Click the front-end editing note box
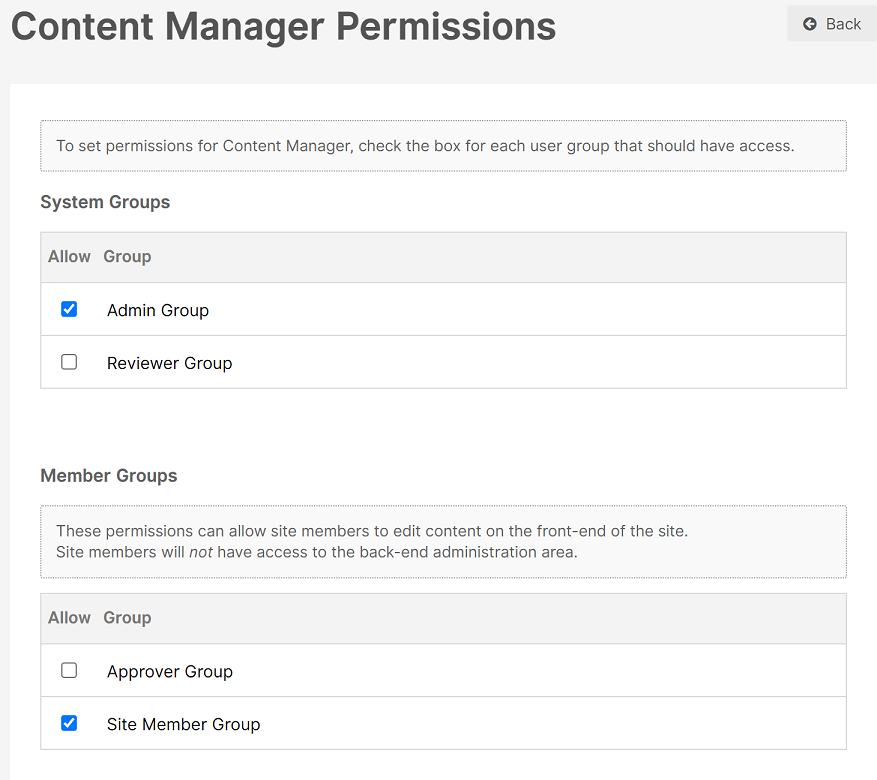 [444, 542]
